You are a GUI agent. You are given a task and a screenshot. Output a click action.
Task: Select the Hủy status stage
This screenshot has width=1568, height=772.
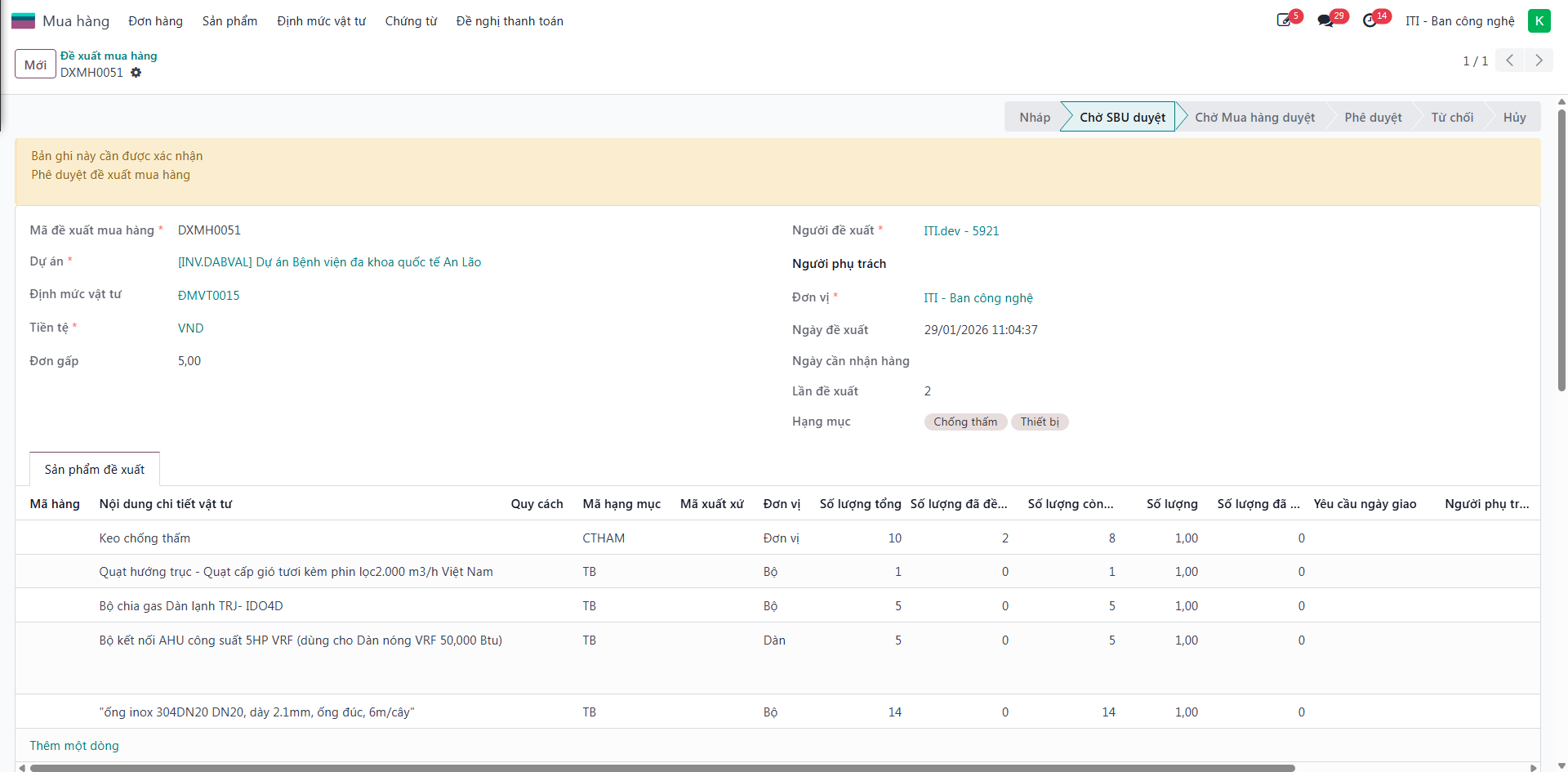tap(1514, 117)
